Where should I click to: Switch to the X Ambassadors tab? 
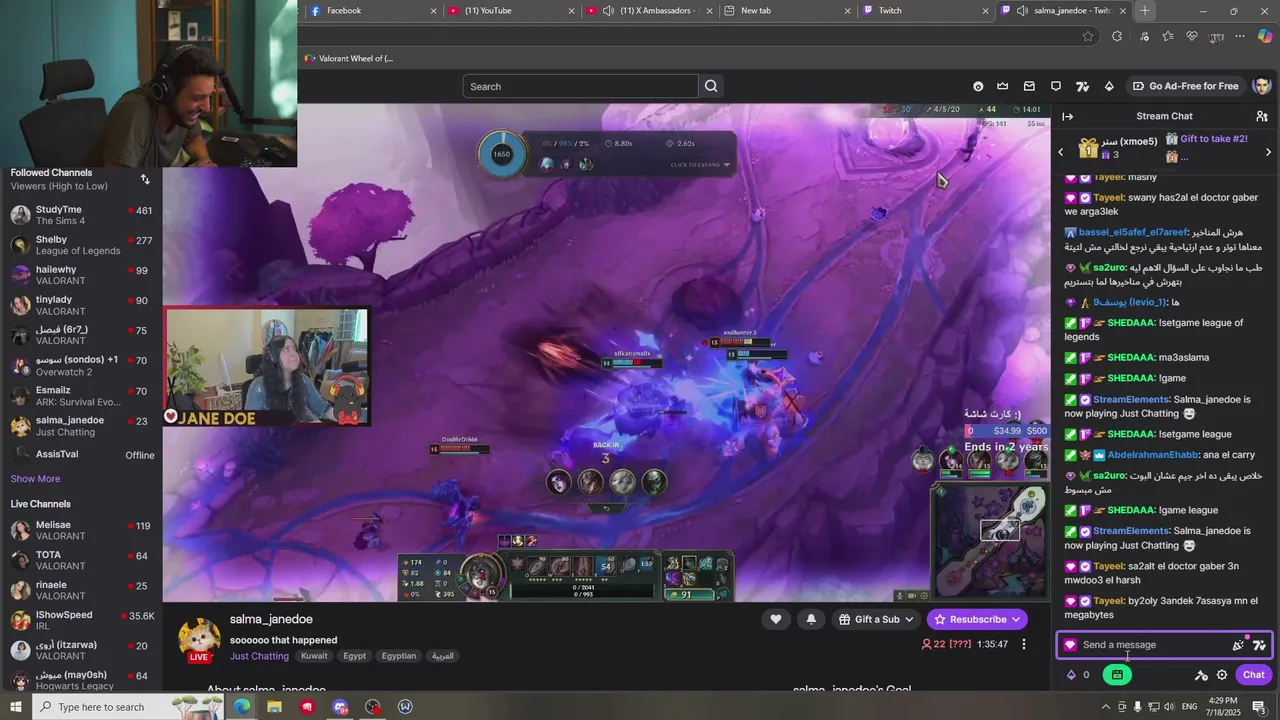pos(649,11)
